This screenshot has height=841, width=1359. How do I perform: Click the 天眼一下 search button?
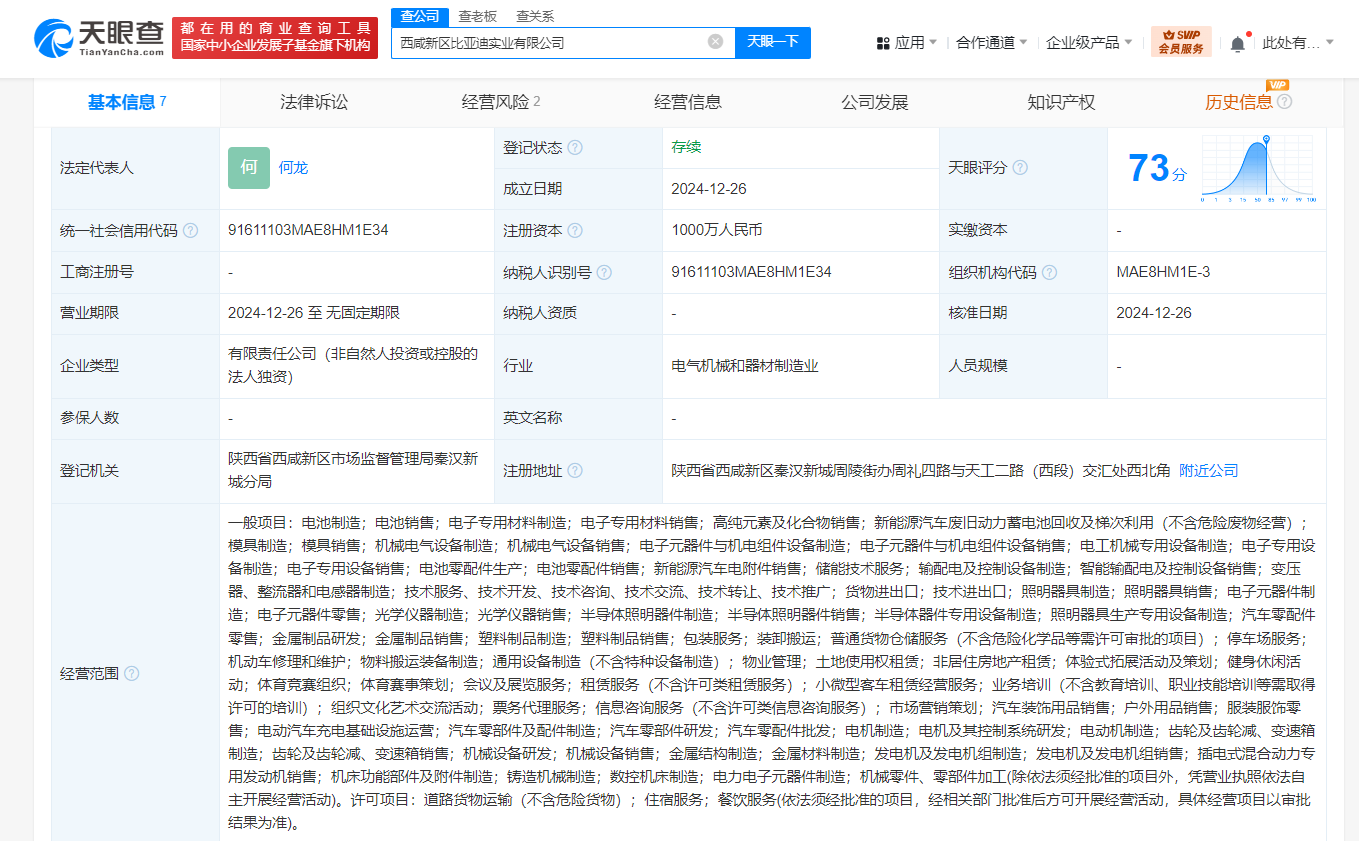pos(773,42)
